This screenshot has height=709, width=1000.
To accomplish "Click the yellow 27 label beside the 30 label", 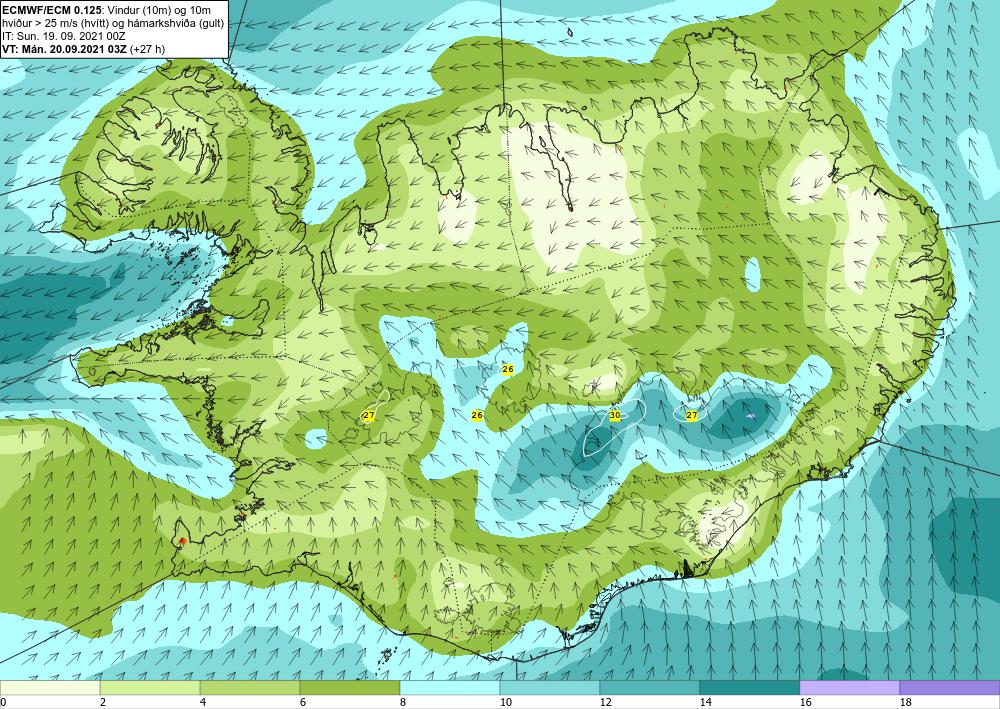I will pos(692,415).
